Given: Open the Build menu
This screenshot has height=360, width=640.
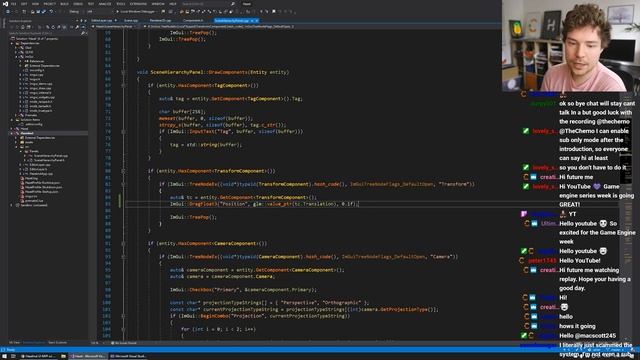Looking at the screenshot, I should 64,4.
